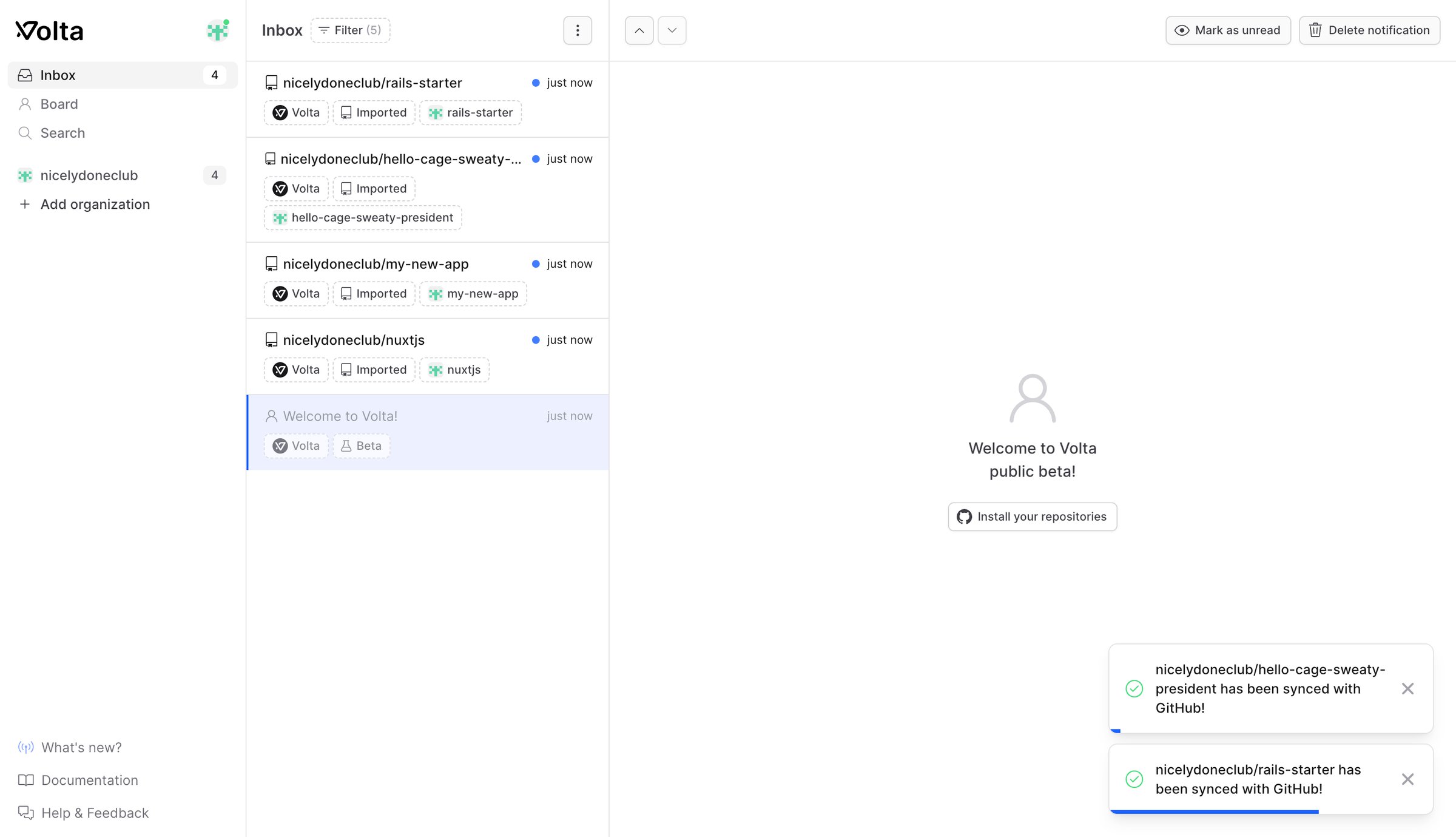This screenshot has width=1456, height=837.
Task: Click Install your repositories button
Action: point(1033,517)
